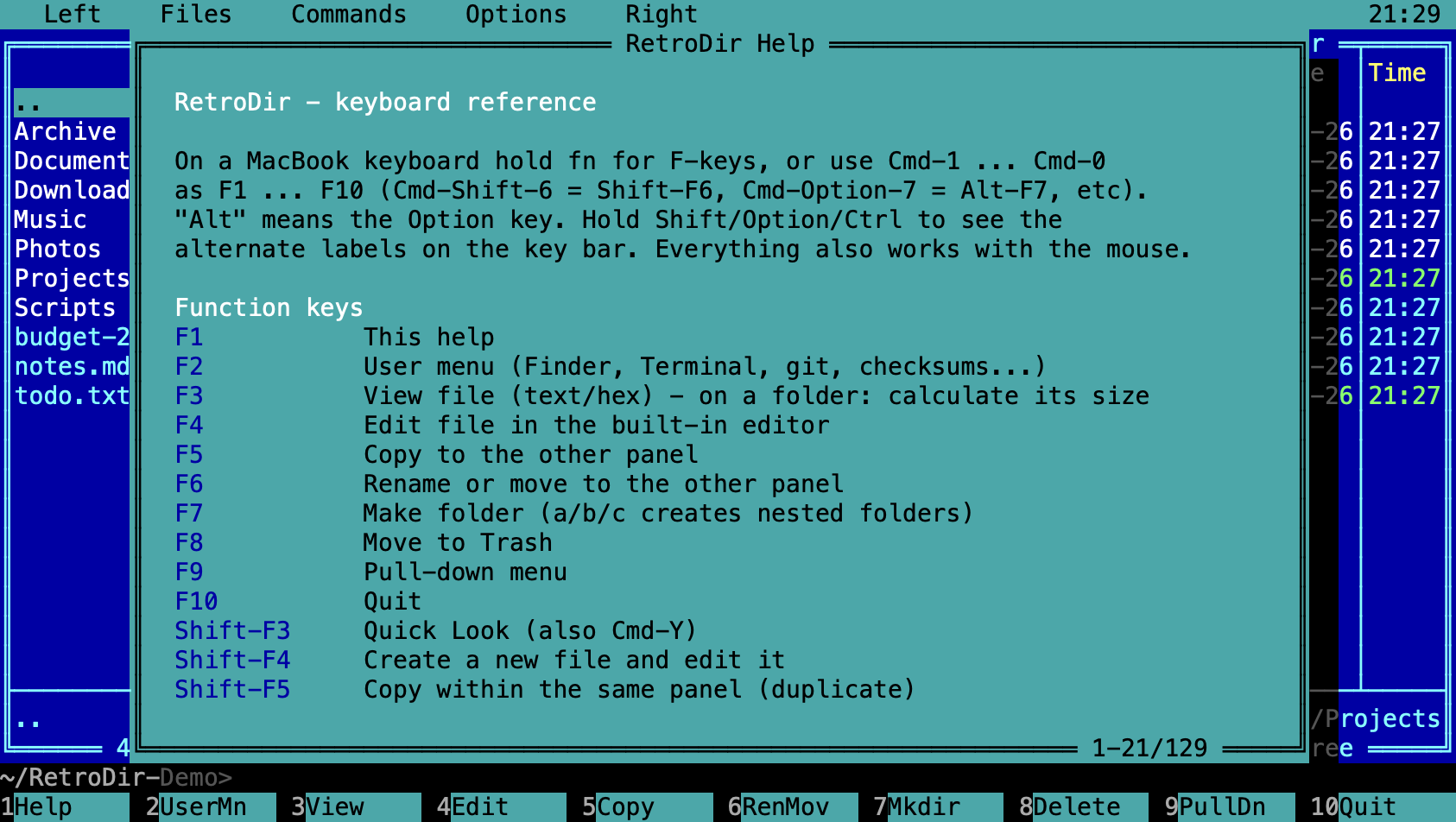Open the Files menu

(x=196, y=15)
